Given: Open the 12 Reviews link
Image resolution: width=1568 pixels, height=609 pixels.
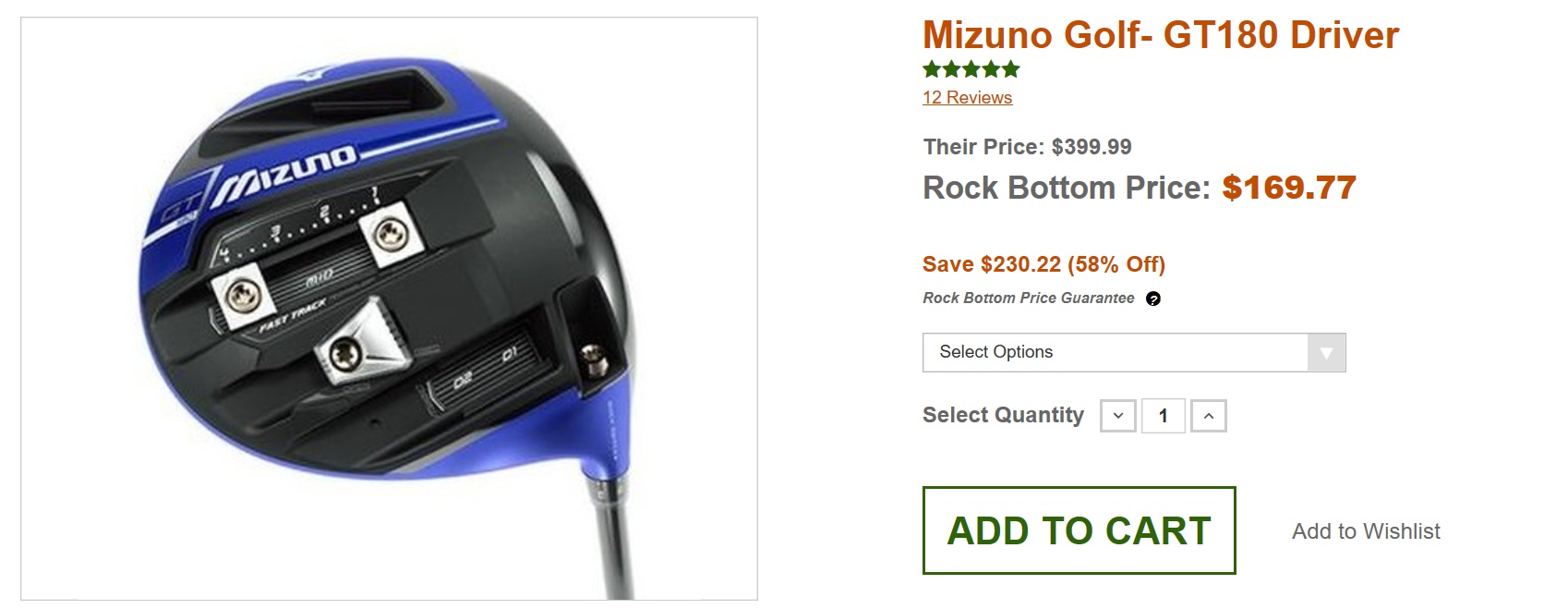Looking at the screenshot, I should (967, 98).
